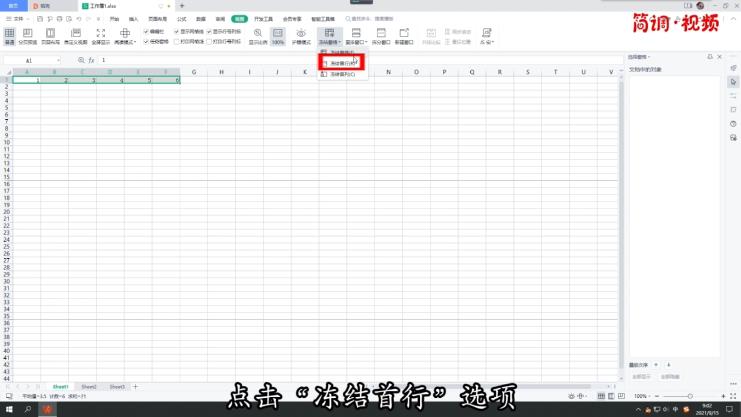
Task: Toggle the Formula Bar checkbox
Action: point(147,31)
